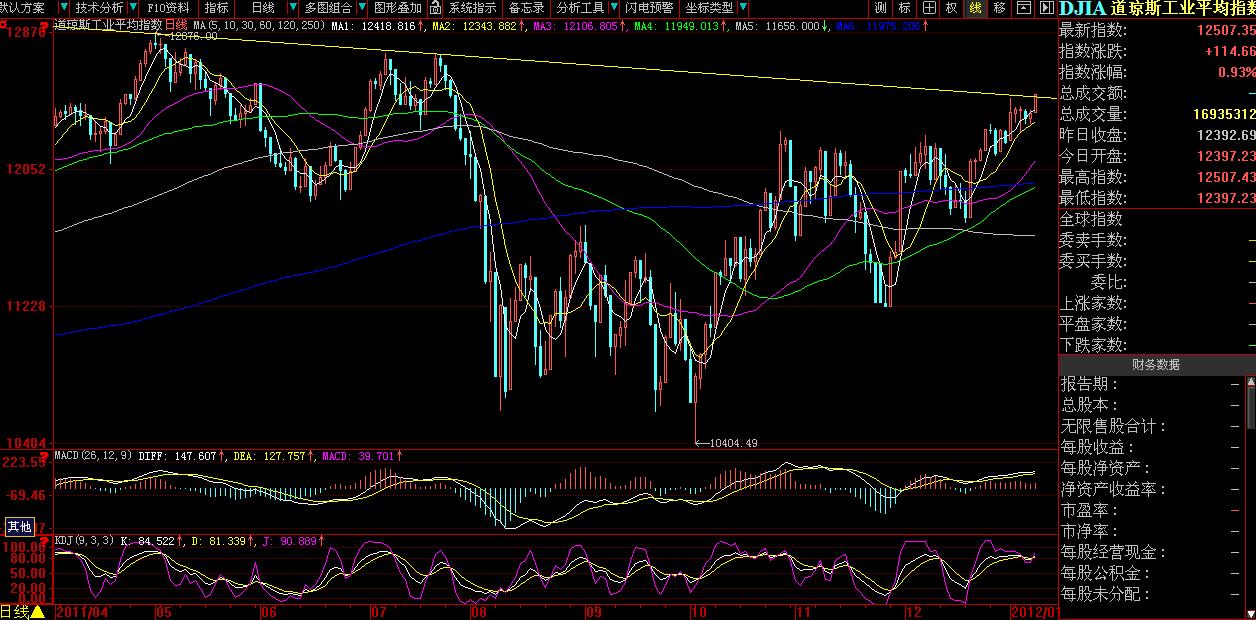
Task: Expand the 日线 period dropdown arrow
Action: (x=293, y=8)
